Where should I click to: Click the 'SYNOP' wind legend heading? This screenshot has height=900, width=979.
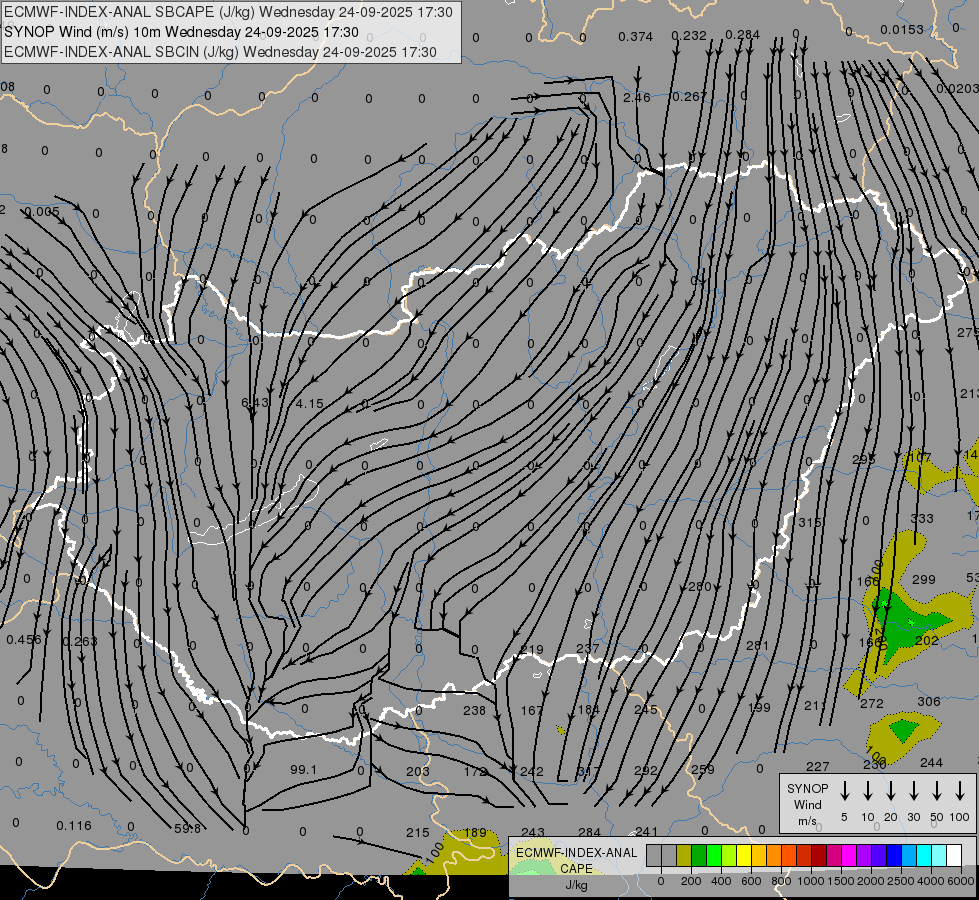[x=807, y=788]
